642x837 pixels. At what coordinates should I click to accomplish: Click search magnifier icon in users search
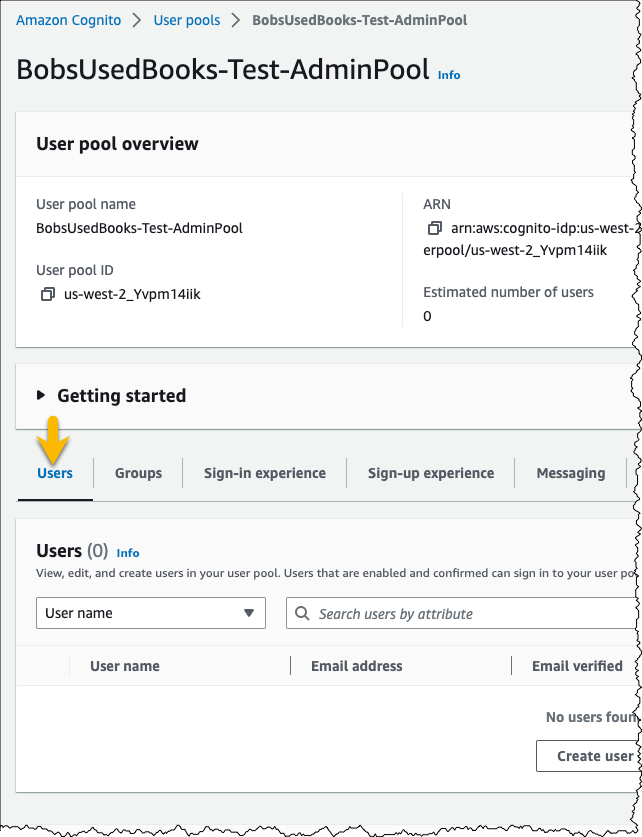(x=302, y=613)
